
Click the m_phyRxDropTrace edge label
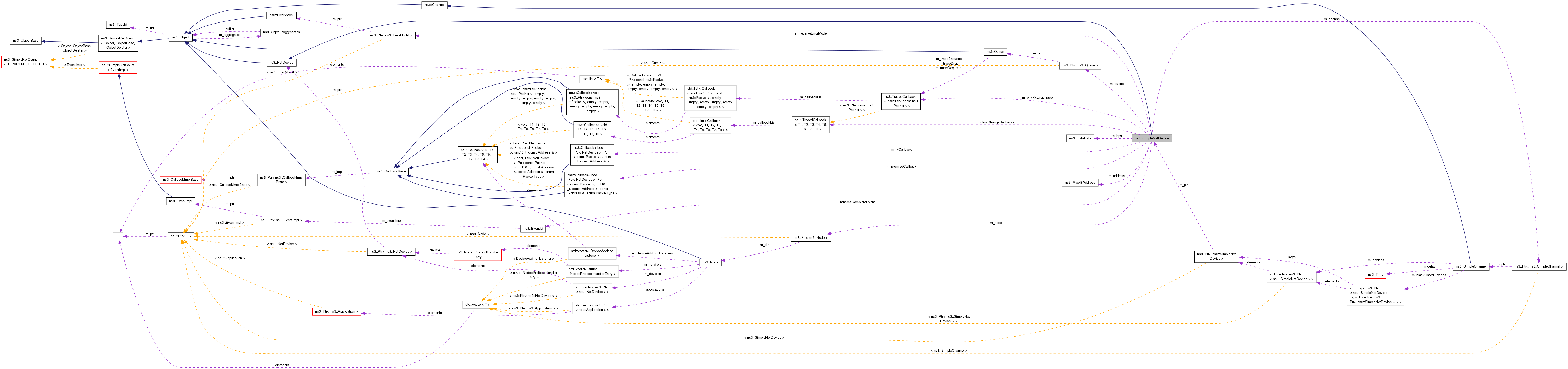click(x=1037, y=98)
